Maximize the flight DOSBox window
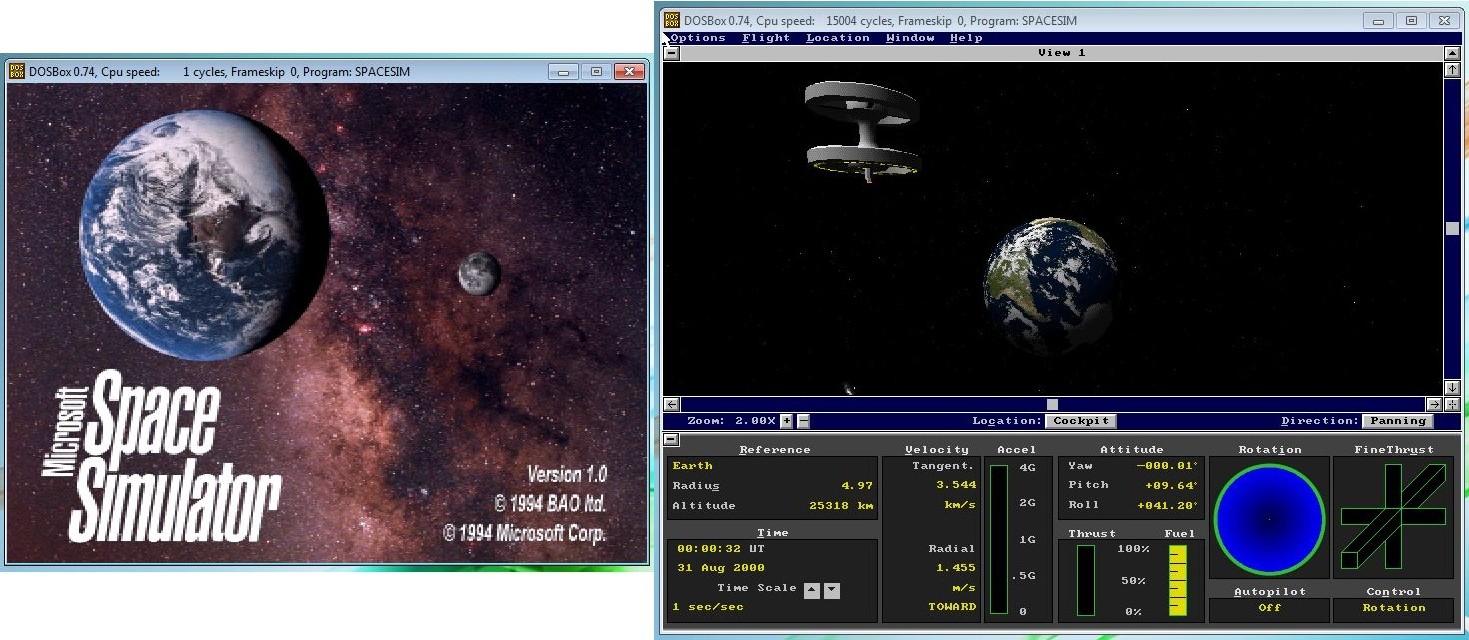 (1411, 20)
